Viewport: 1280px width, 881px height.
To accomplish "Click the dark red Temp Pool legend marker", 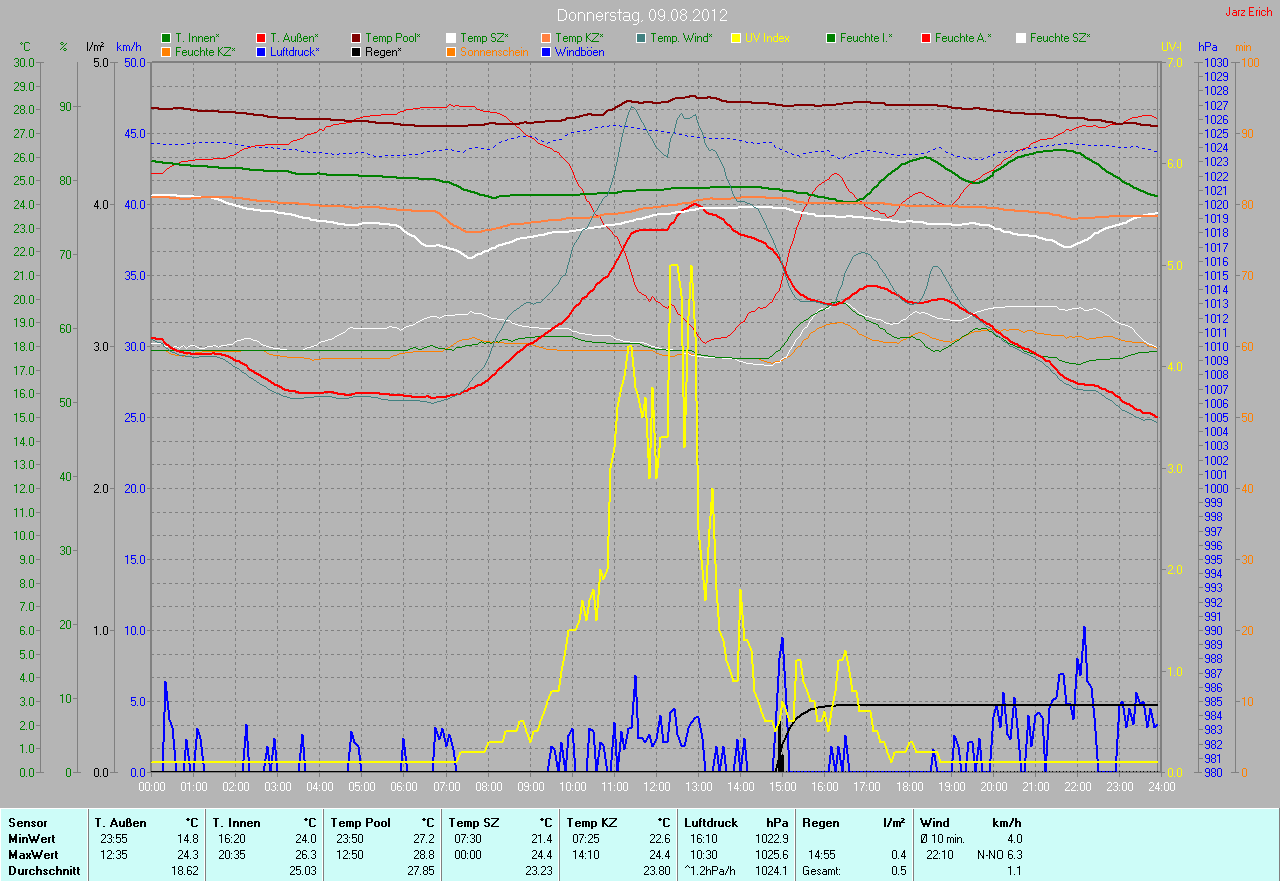I will pos(357,38).
